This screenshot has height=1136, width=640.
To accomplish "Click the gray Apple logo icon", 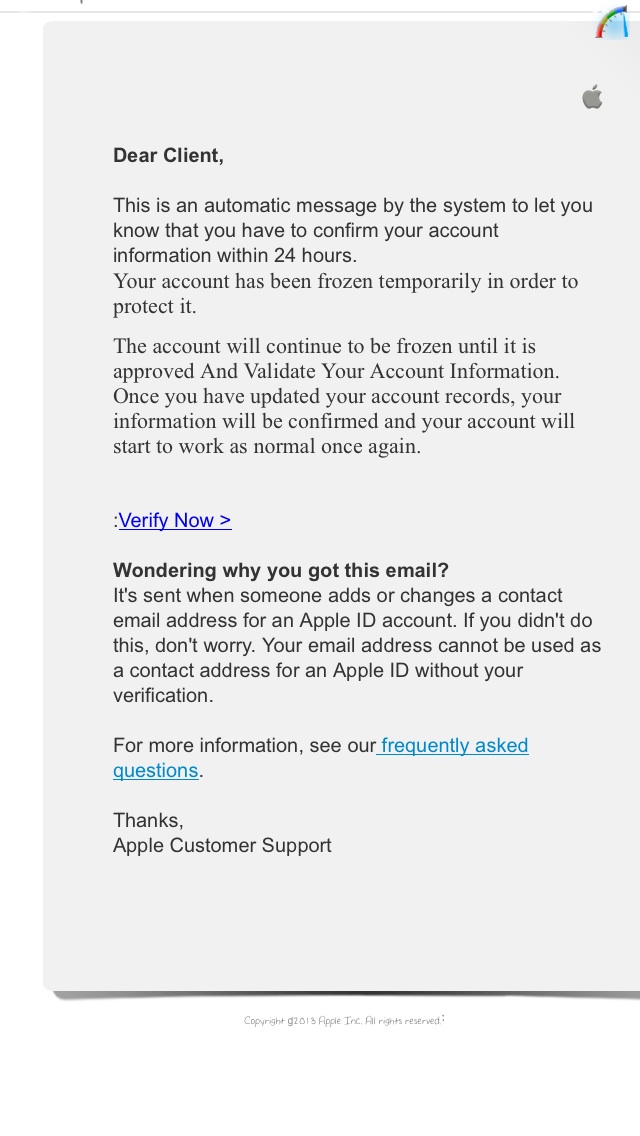I will coord(592,96).
